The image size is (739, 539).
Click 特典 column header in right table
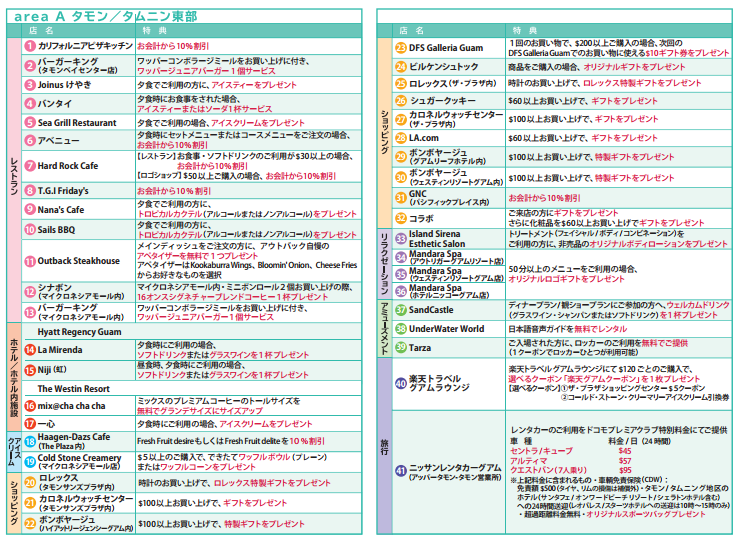click(525, 31)
